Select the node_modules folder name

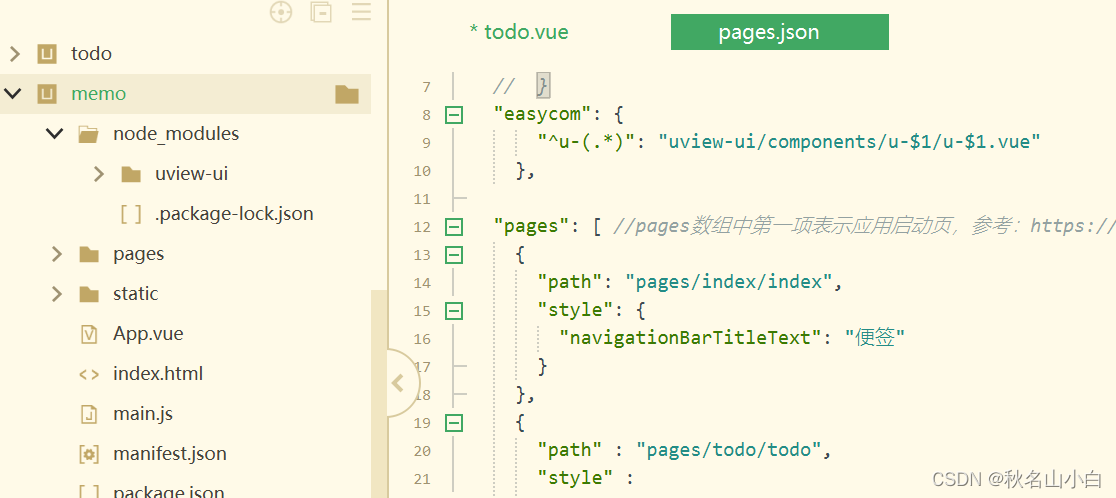[x=176, y=134]
